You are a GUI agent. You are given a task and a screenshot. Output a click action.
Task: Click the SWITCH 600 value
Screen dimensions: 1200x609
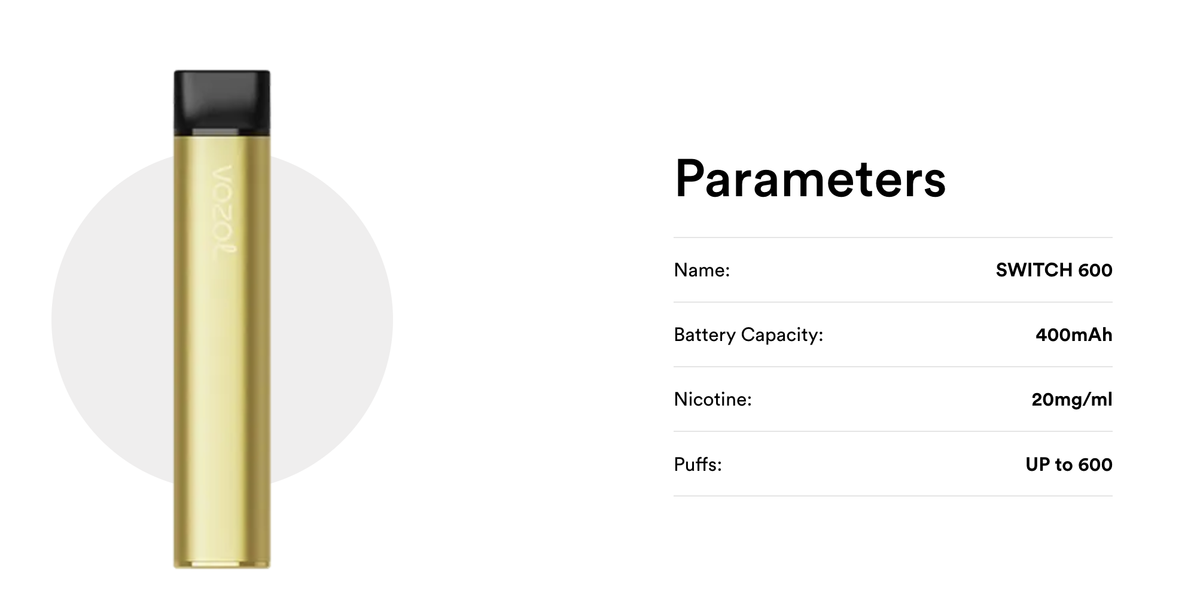tap(1054, 270)
